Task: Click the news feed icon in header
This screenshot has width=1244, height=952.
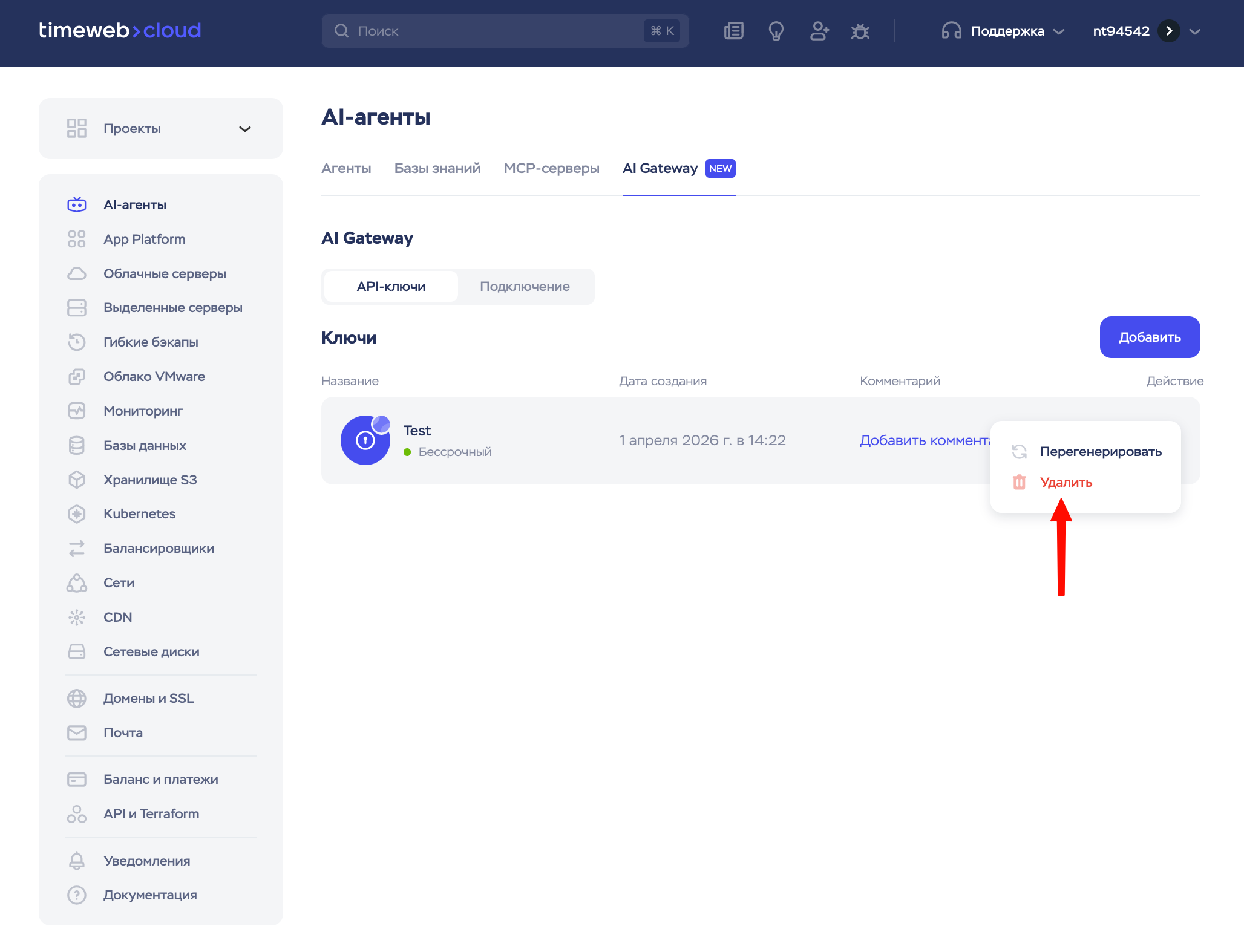Action: pyautogui.click(x=733, y=31)
